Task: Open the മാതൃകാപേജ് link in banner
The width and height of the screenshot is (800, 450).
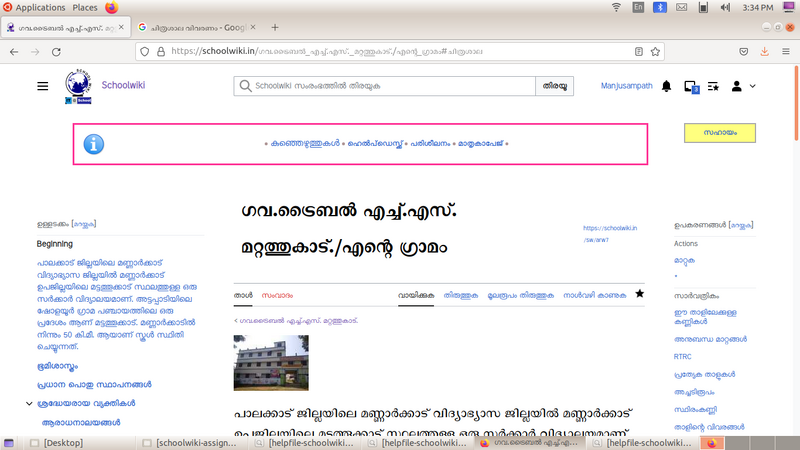Action: coord(481,143)
